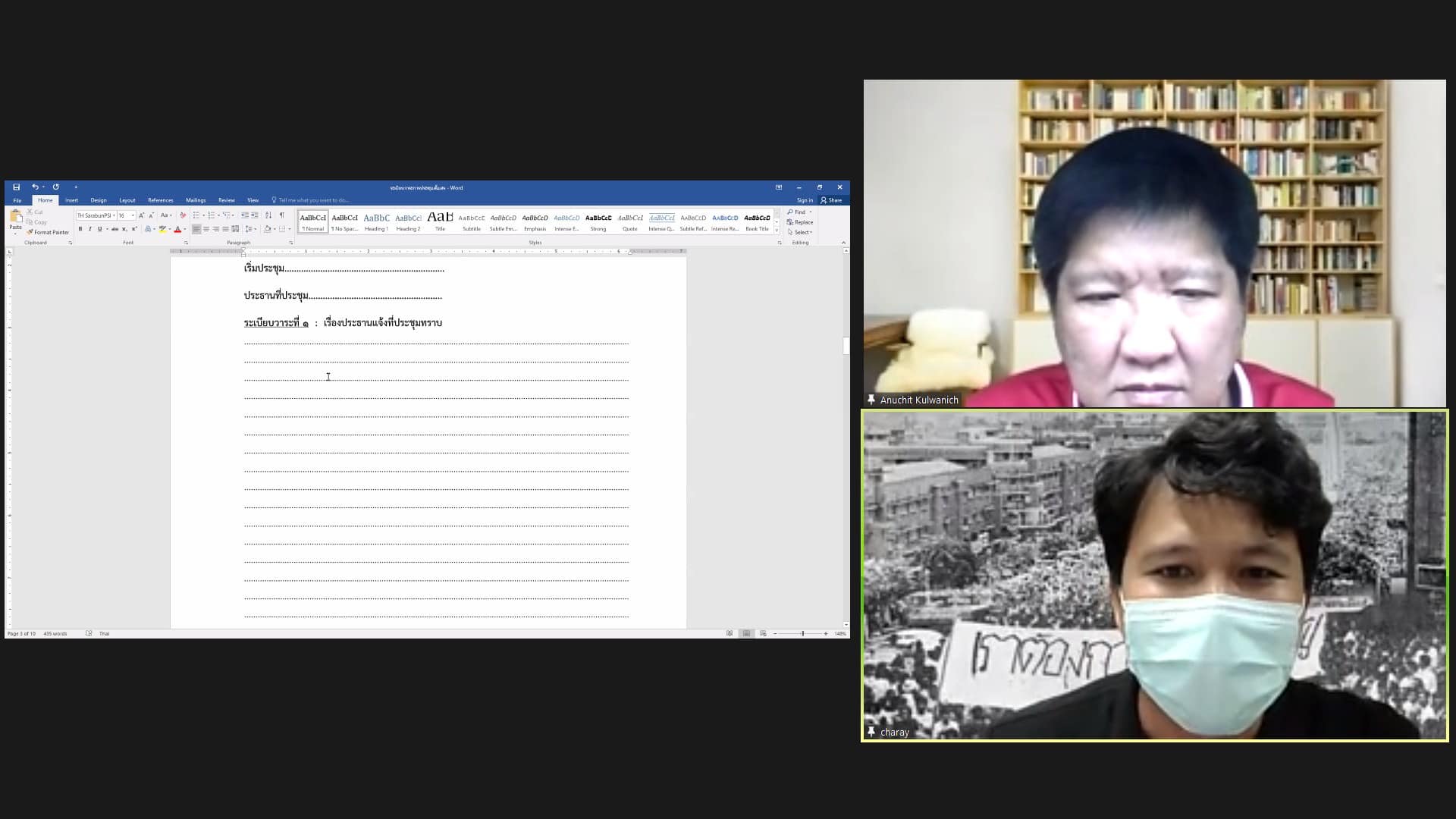
Task: Adjust the zoom slider in status bar
Action: pyautogui.click(x=802, y=634)
